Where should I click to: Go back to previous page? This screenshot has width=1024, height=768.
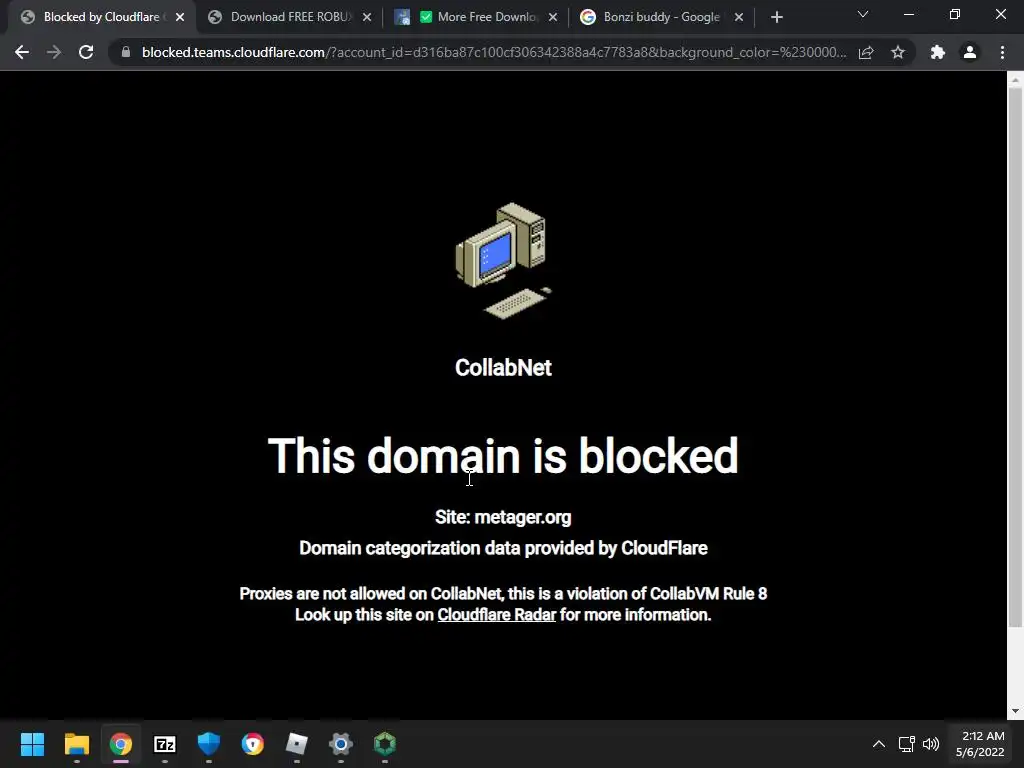coord(22,52)
